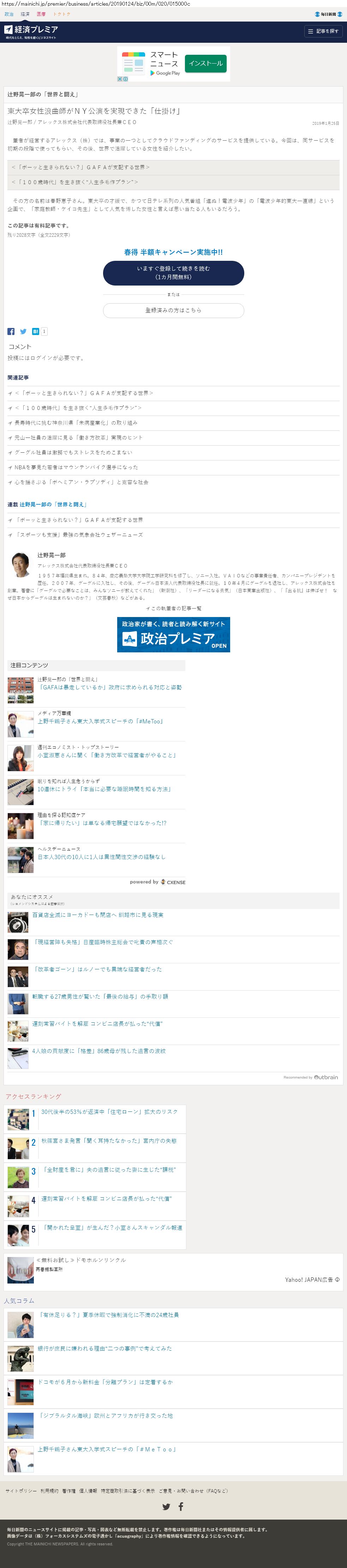Open the Yahoo! JAPAN広告 info icon
The image size is (347, 1568).
337,1280
